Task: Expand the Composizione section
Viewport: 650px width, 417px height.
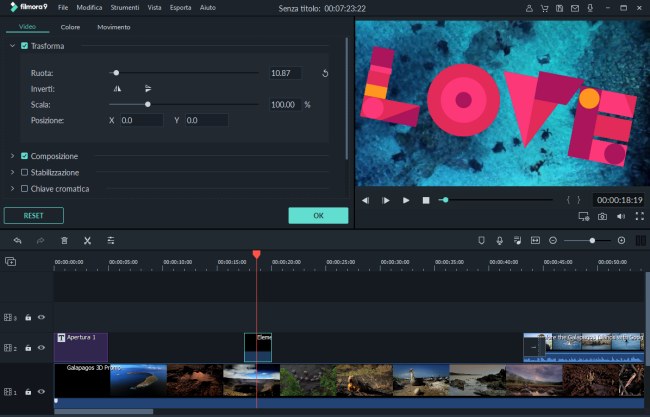Action: (12, 156)
